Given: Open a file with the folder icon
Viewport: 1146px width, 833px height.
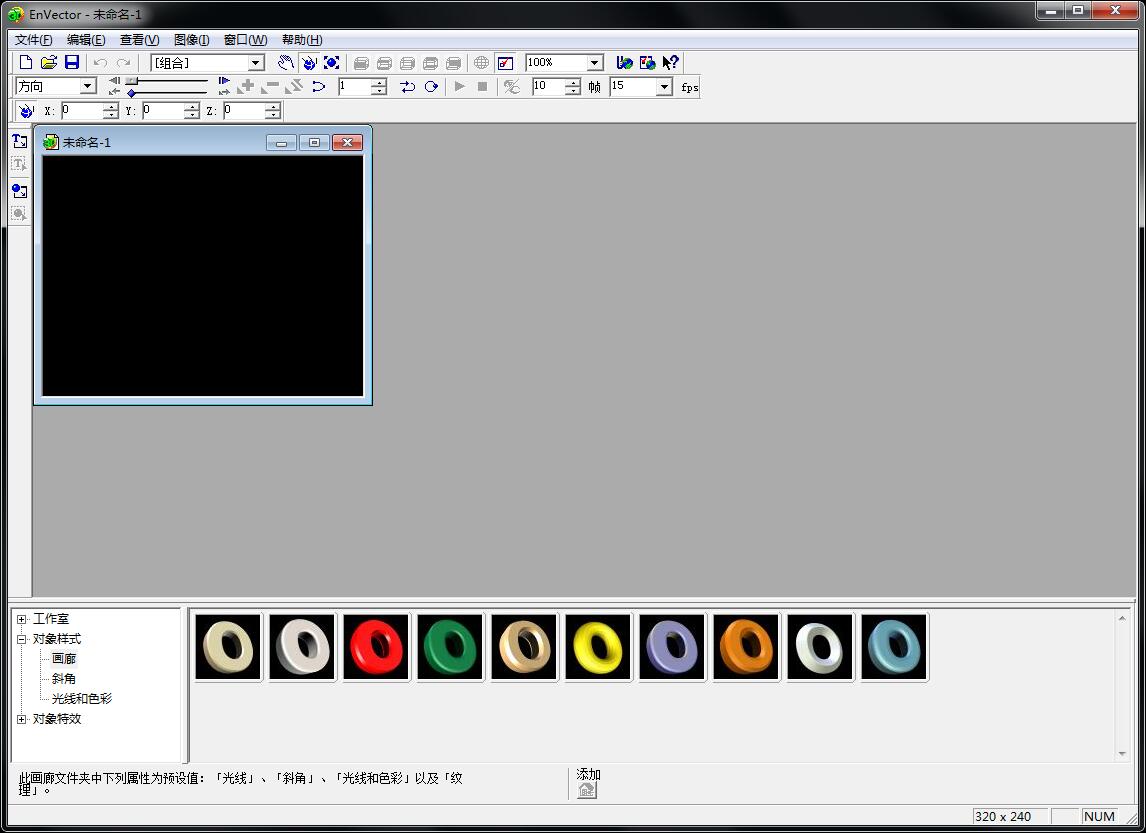Looking at the screenshot, I should point(49,63).
